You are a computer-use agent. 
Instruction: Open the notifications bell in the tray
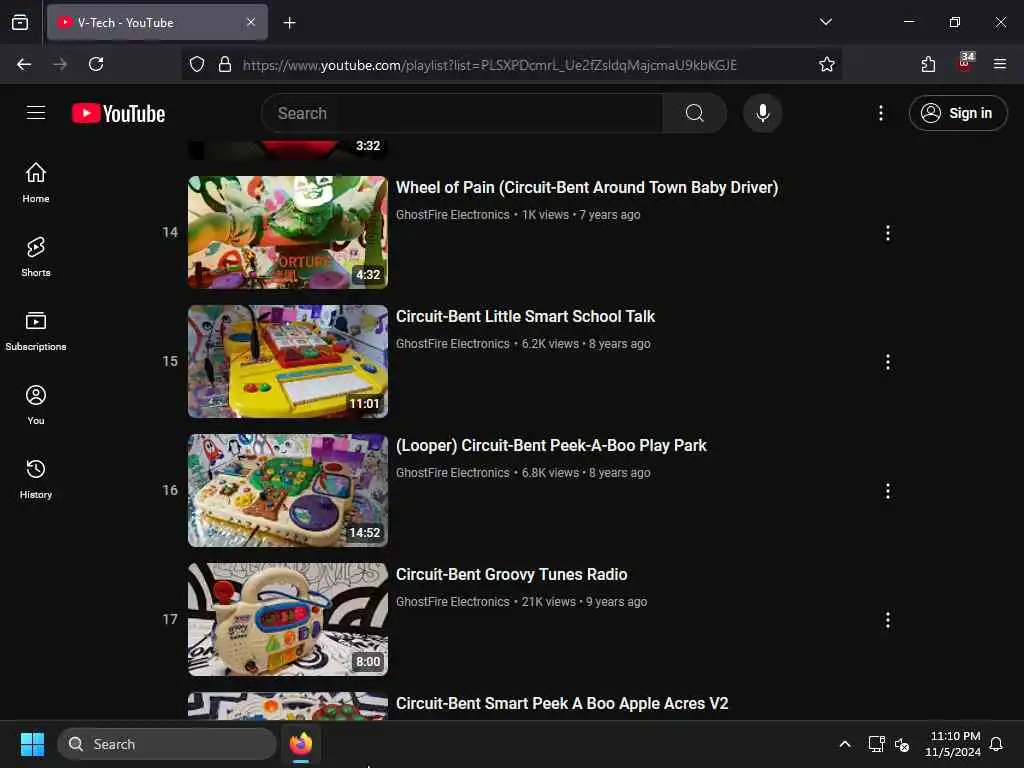(997, 744)
